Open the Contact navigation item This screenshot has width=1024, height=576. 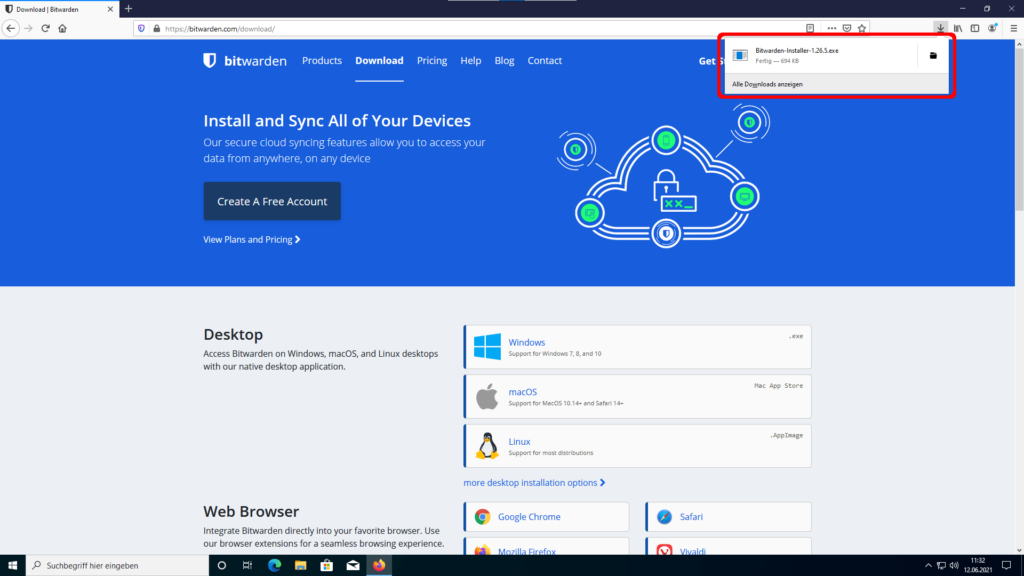point(545,61)
